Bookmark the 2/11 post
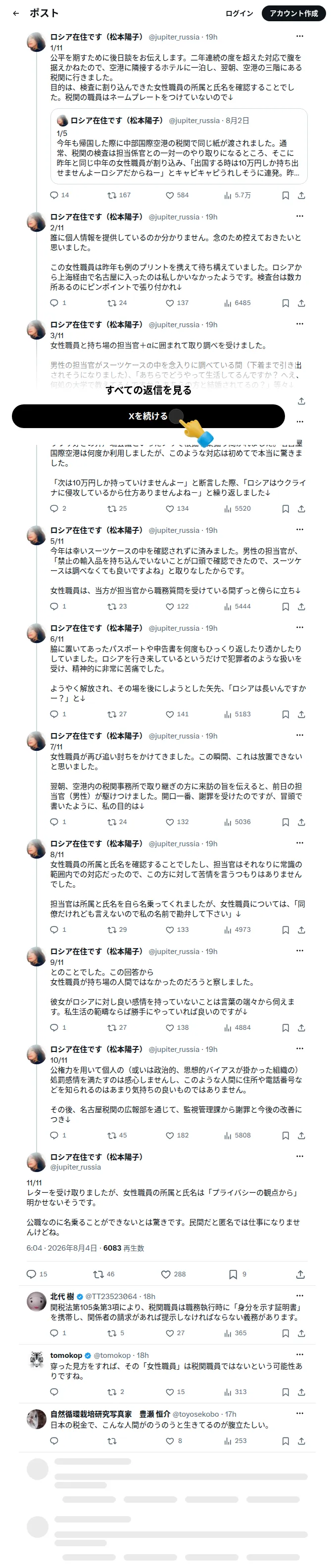The height and width of the screenshot is (1568, 334). (x=285, y=303)
